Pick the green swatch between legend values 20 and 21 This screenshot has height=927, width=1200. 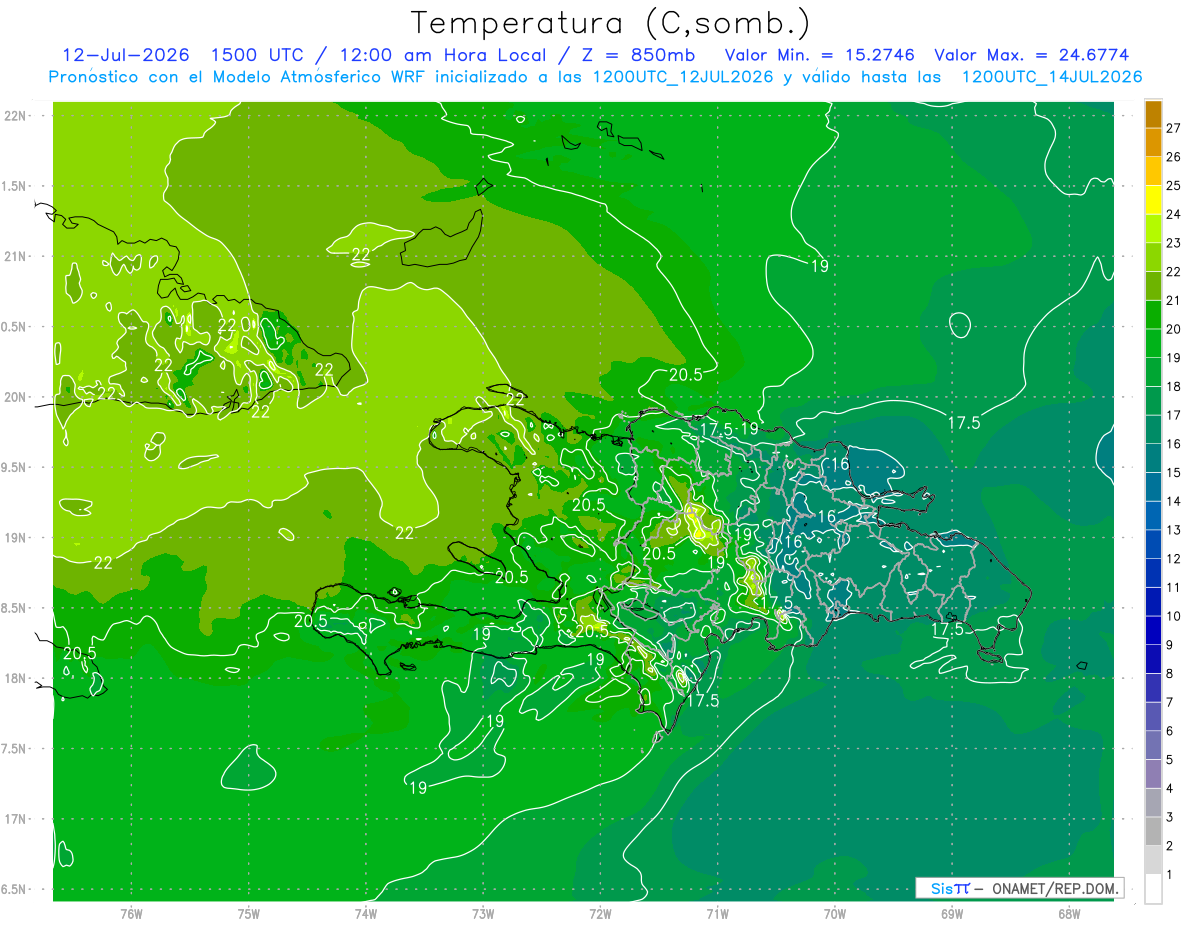coord(1153,315)
